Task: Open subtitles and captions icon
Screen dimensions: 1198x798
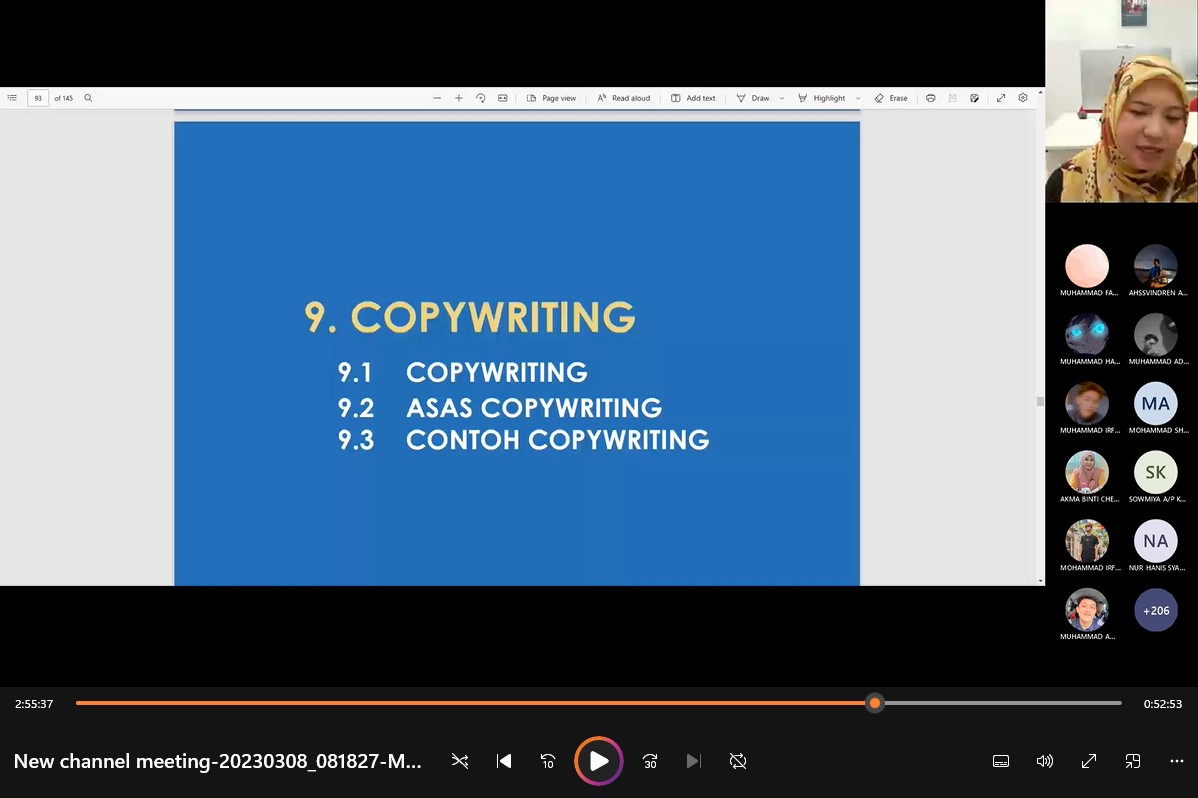Action: 1001,761
